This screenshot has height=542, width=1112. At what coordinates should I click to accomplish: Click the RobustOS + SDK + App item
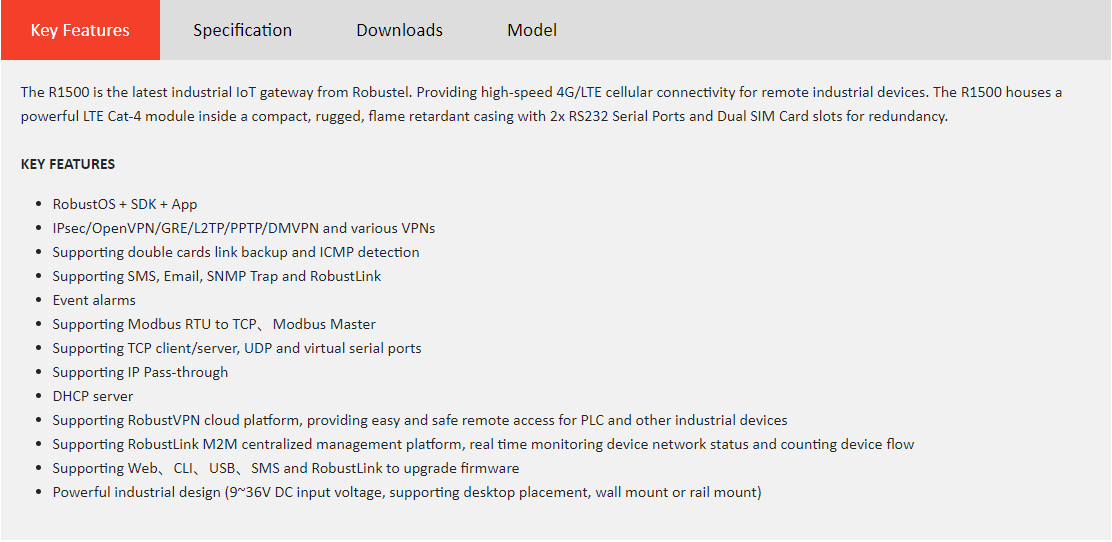coord(125,204)
